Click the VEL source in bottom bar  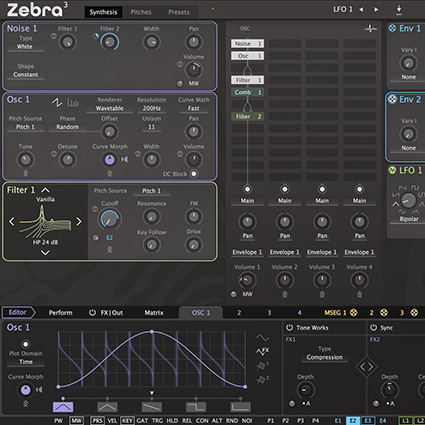click(x=112, y=420)
